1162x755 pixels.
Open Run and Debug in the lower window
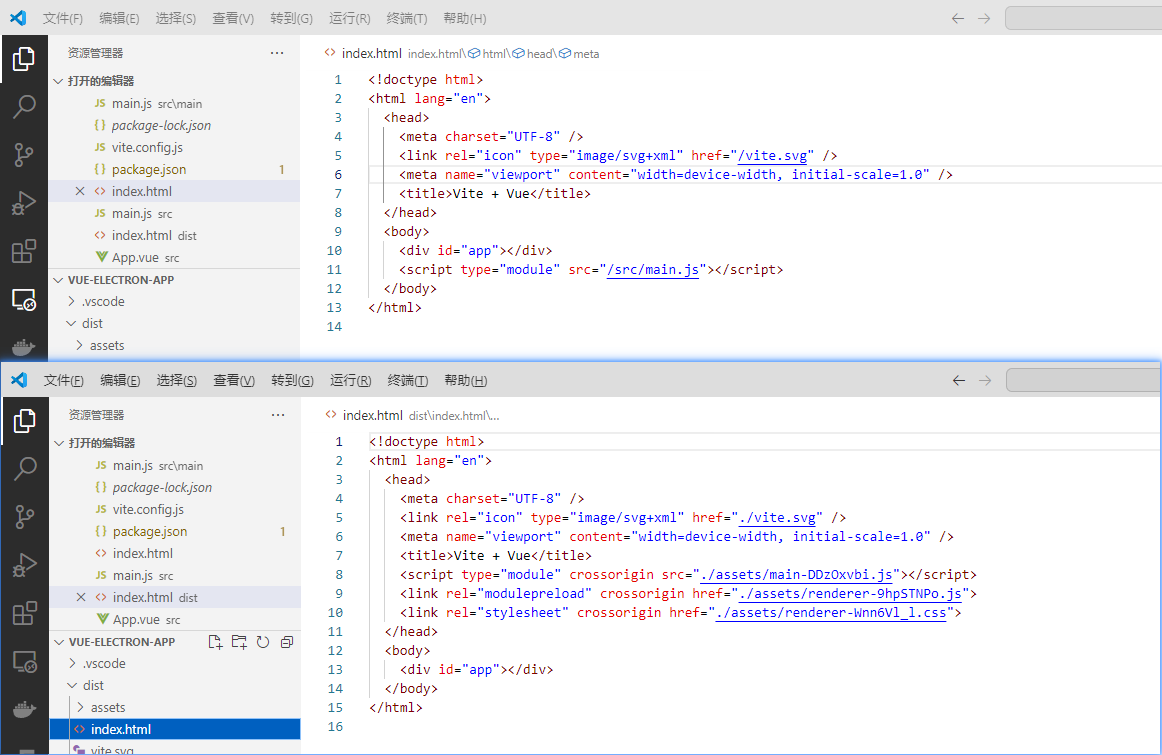pyautogui.click(x=24, y=565)
